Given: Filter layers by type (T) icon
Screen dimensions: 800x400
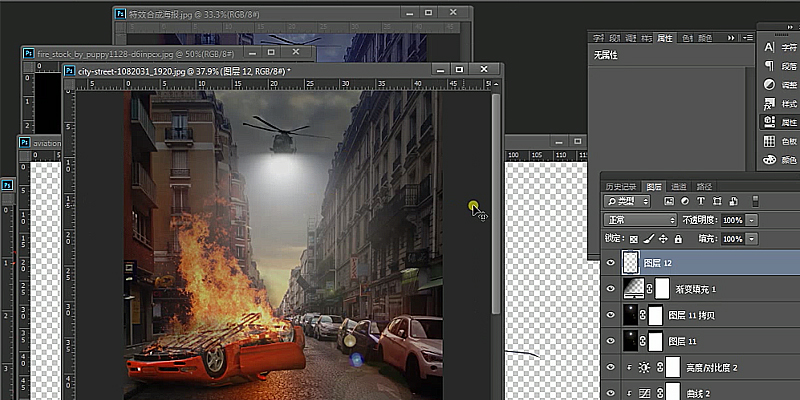Looking at the screenshot, I should pyautogui.click(x=701, y=201).
